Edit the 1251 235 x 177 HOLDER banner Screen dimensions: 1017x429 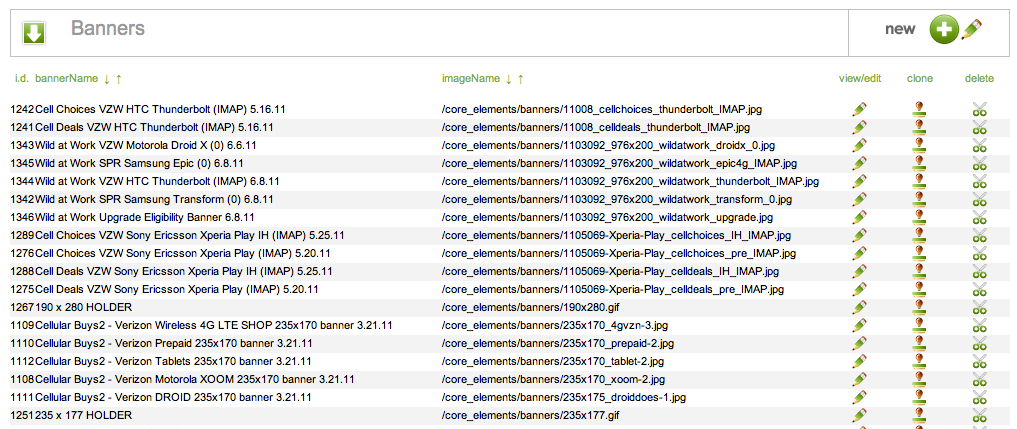point(859,415)
